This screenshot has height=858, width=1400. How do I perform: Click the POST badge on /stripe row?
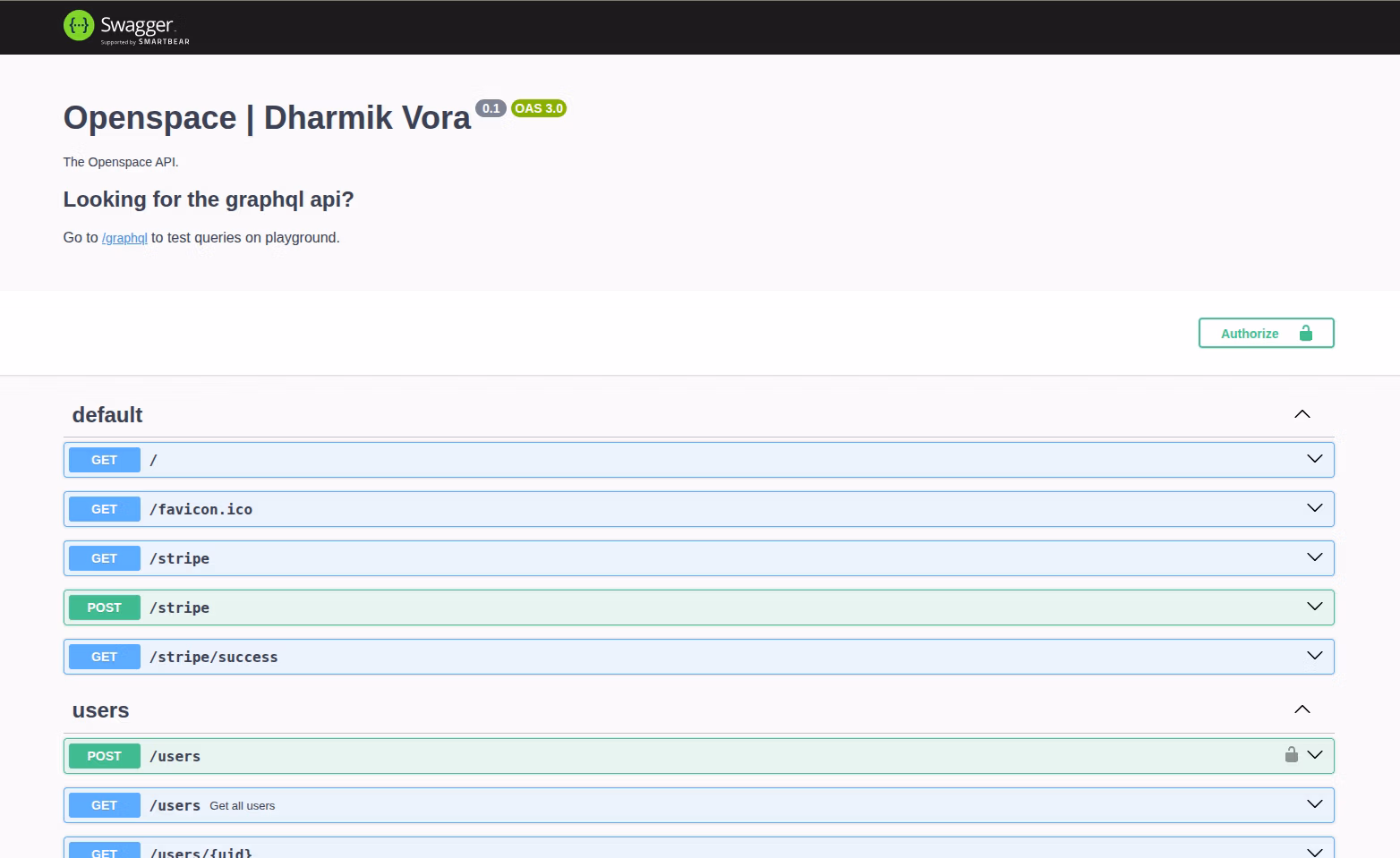click(x=105, y=607)
